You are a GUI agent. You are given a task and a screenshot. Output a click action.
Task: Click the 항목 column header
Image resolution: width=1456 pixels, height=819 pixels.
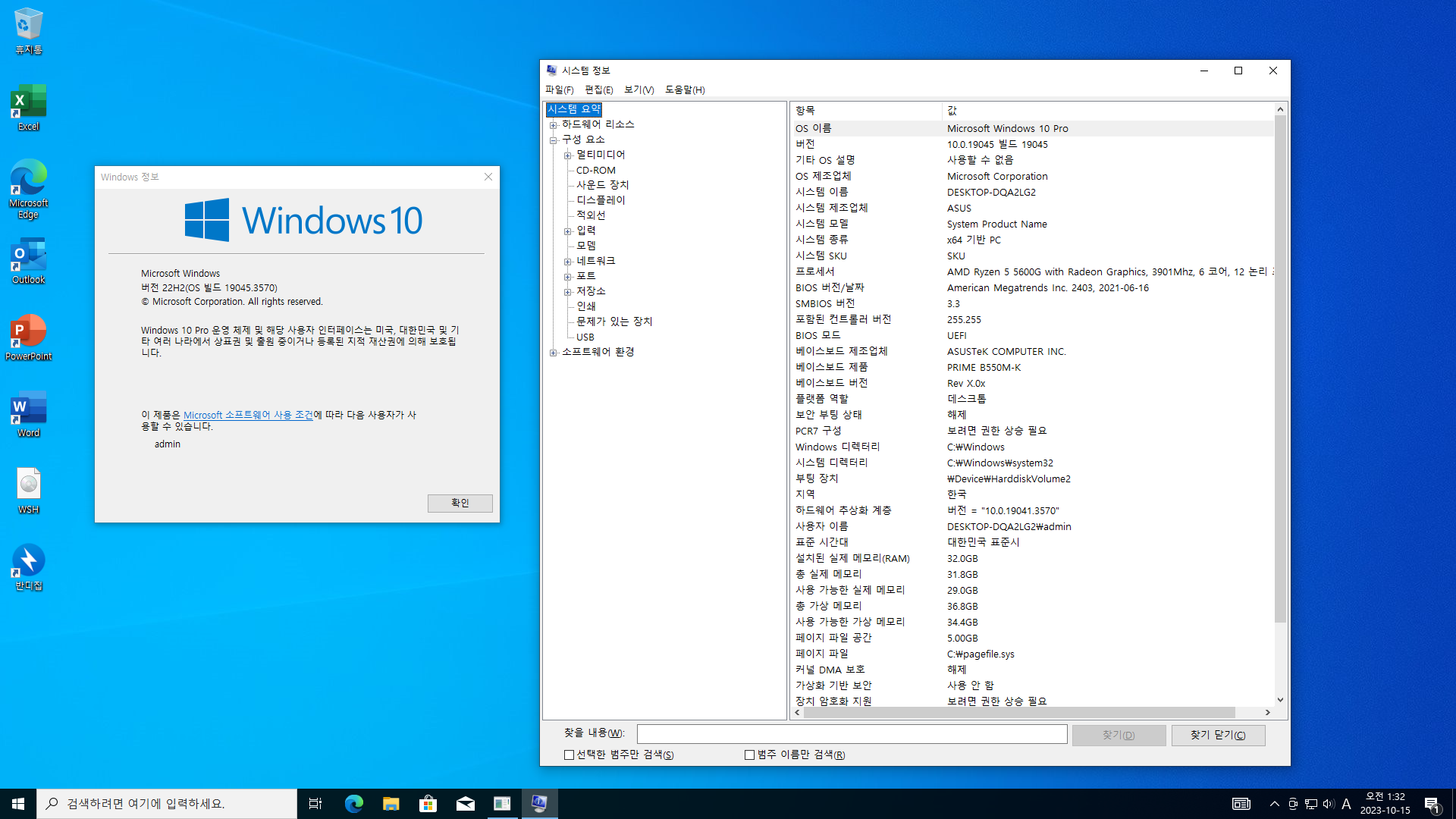866,111
